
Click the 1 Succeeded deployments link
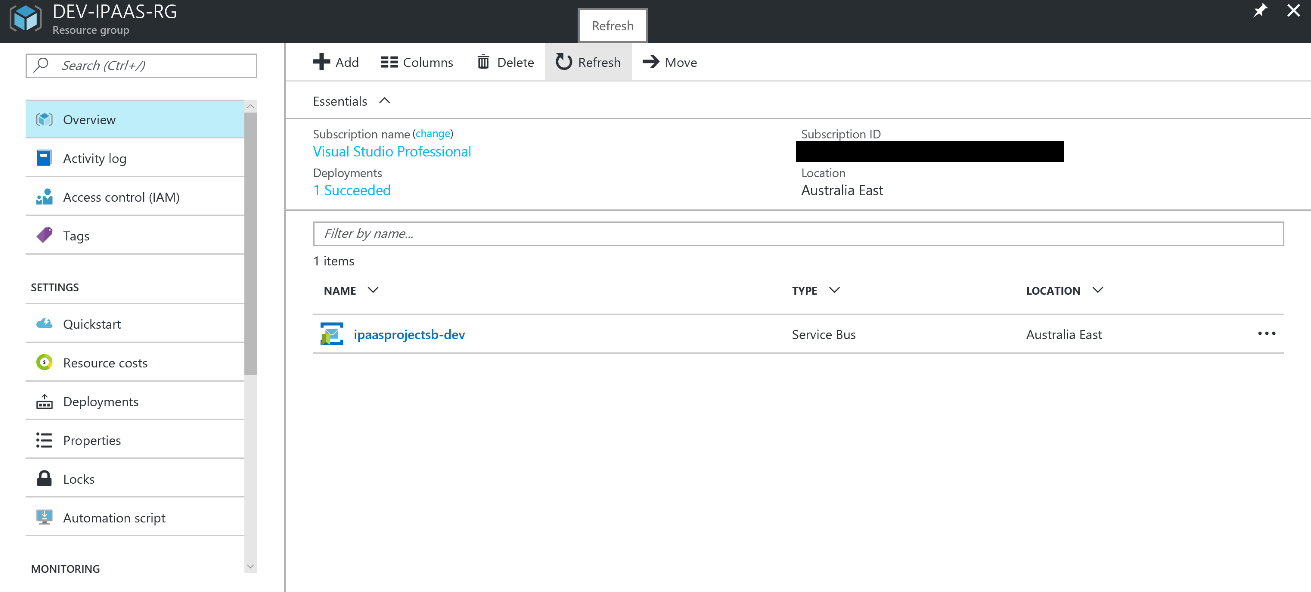click(x=351, y=190)
